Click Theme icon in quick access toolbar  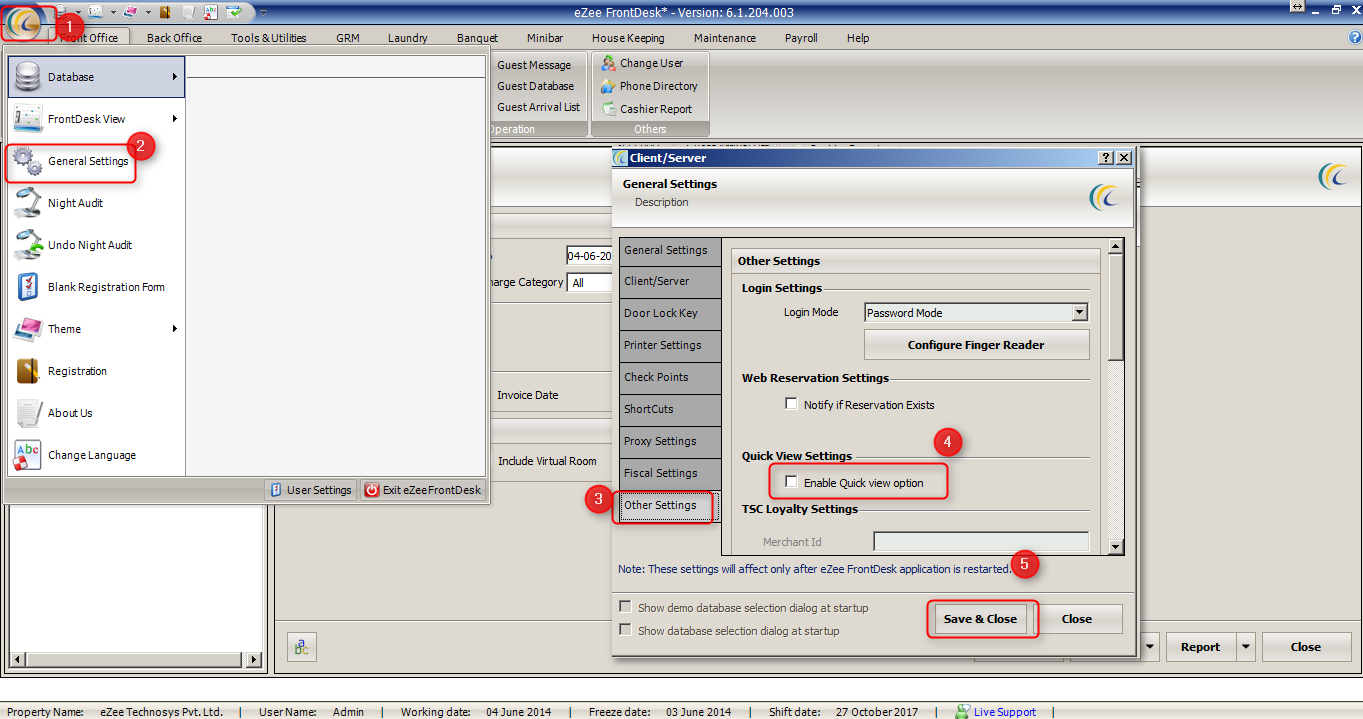click(x=130, y=12)
